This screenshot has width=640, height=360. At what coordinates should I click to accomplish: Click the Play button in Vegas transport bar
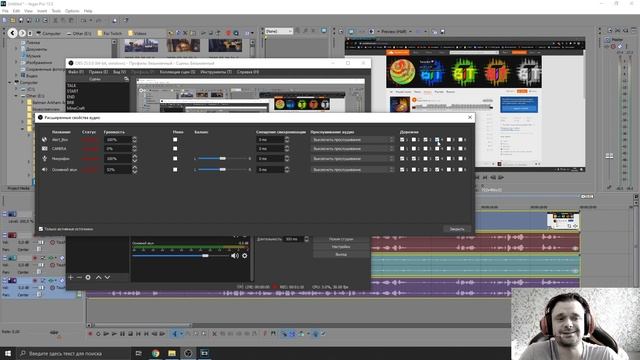(x=114, y=334)
